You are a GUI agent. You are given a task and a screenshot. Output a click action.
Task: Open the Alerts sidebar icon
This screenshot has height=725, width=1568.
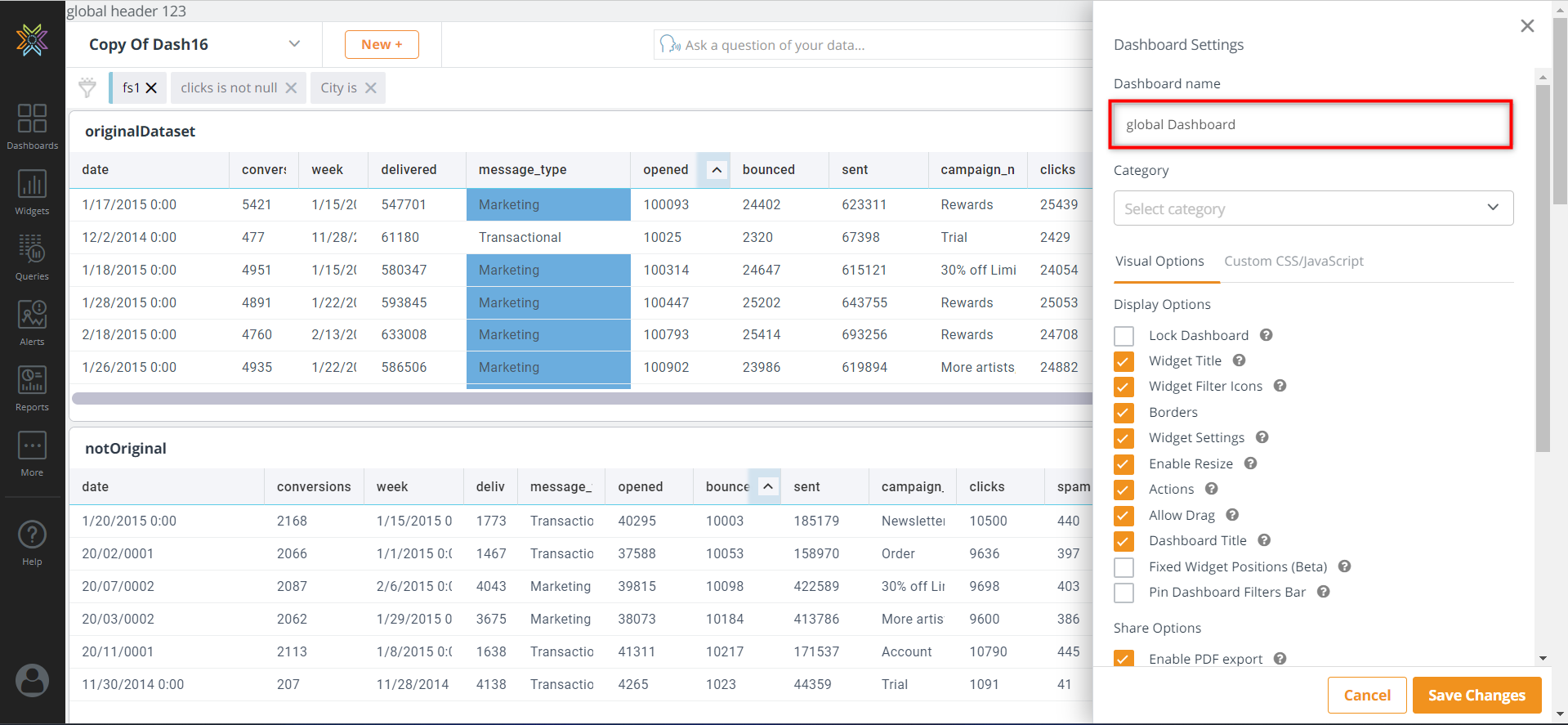[x=32, y=316]
